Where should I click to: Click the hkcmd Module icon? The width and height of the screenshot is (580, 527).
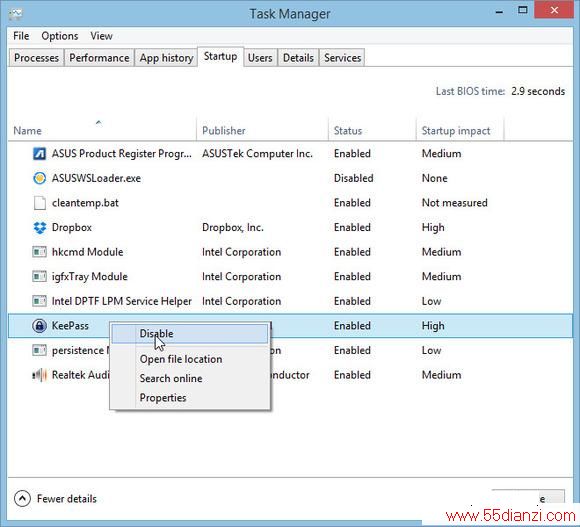click(x=40, y=252)
